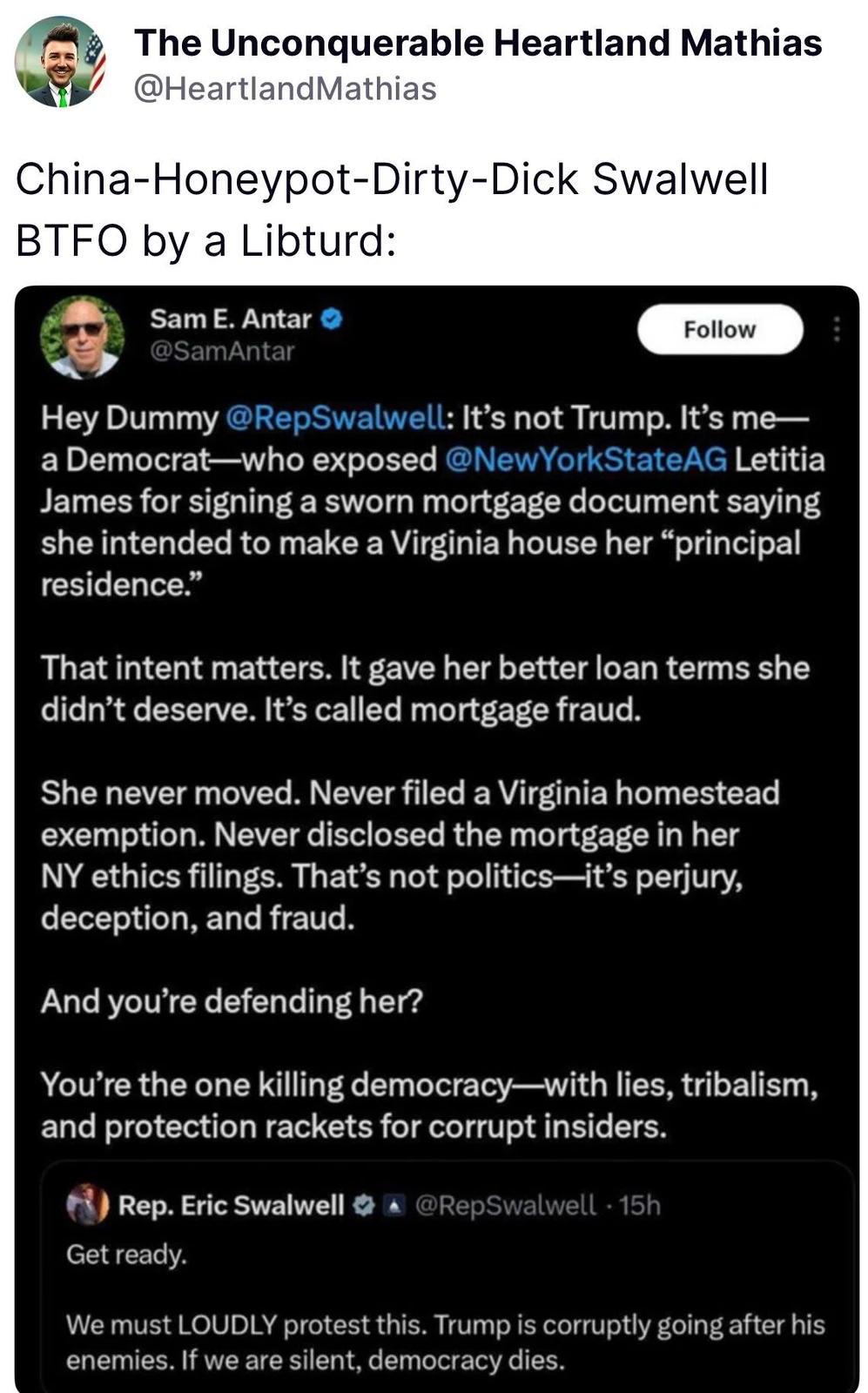Click Rep. Eric Swalwell's small avatar
The width and height of the screenshot is (868, 1393).
(88, 1205)
